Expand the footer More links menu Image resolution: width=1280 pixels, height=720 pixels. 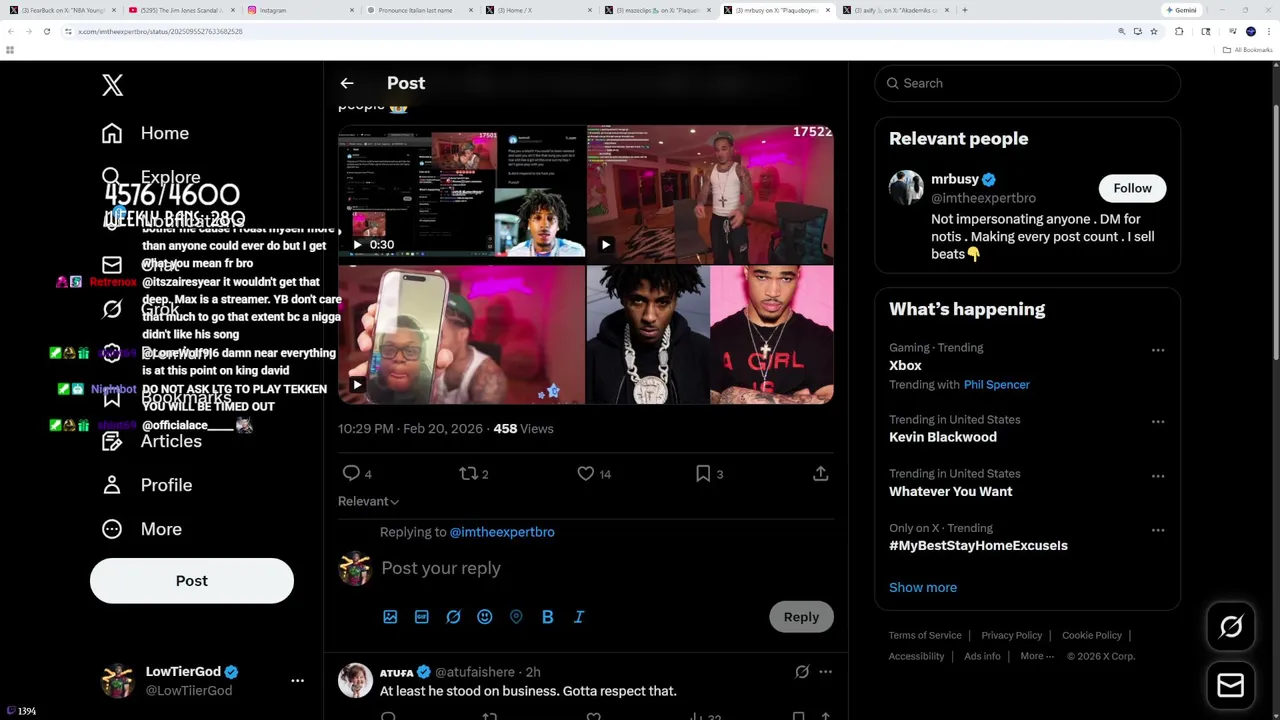click(x=1037, y=656)
